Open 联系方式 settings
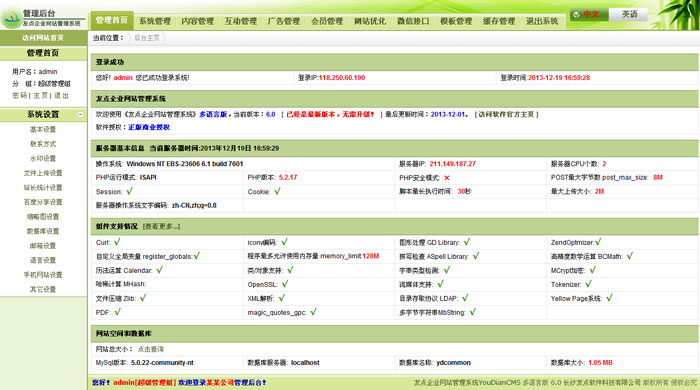This screenshot has width=700, height=390. pos(43,144)
